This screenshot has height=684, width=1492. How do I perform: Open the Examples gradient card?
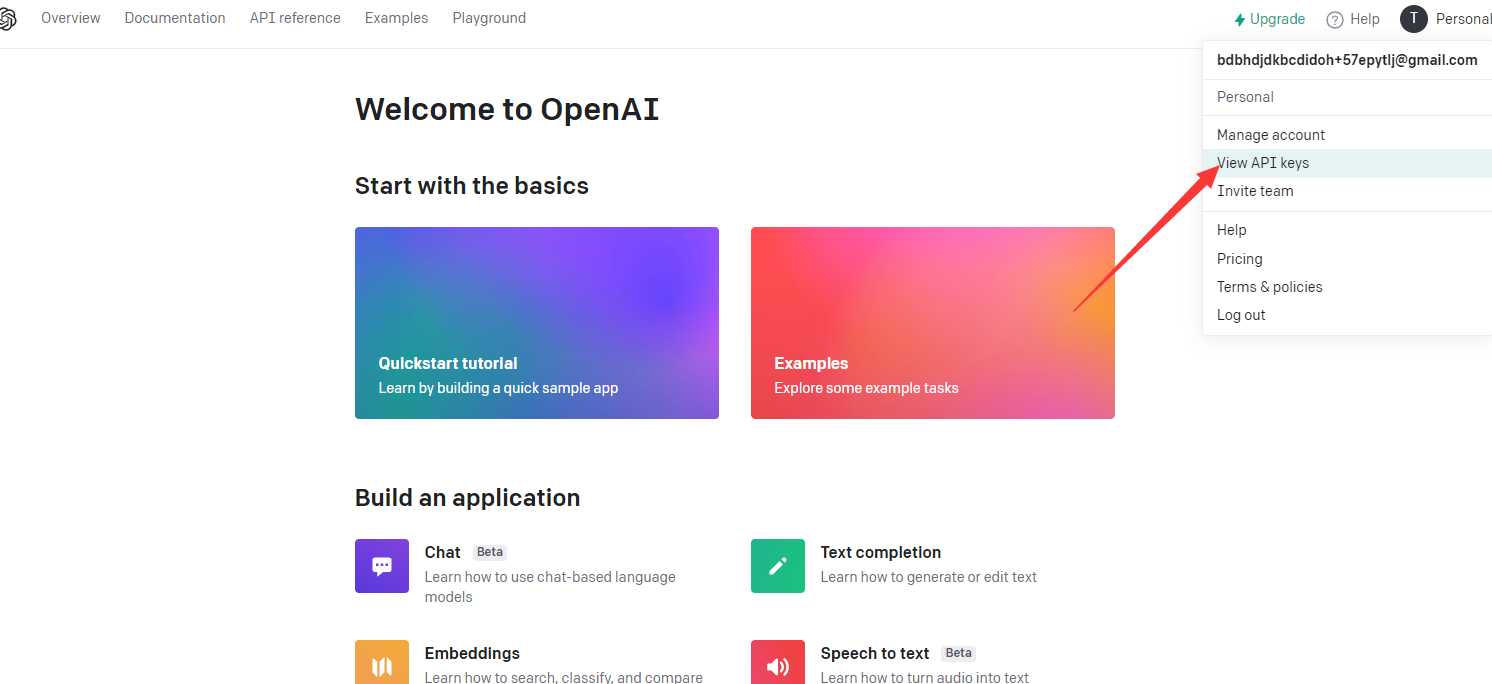(933, 323)
